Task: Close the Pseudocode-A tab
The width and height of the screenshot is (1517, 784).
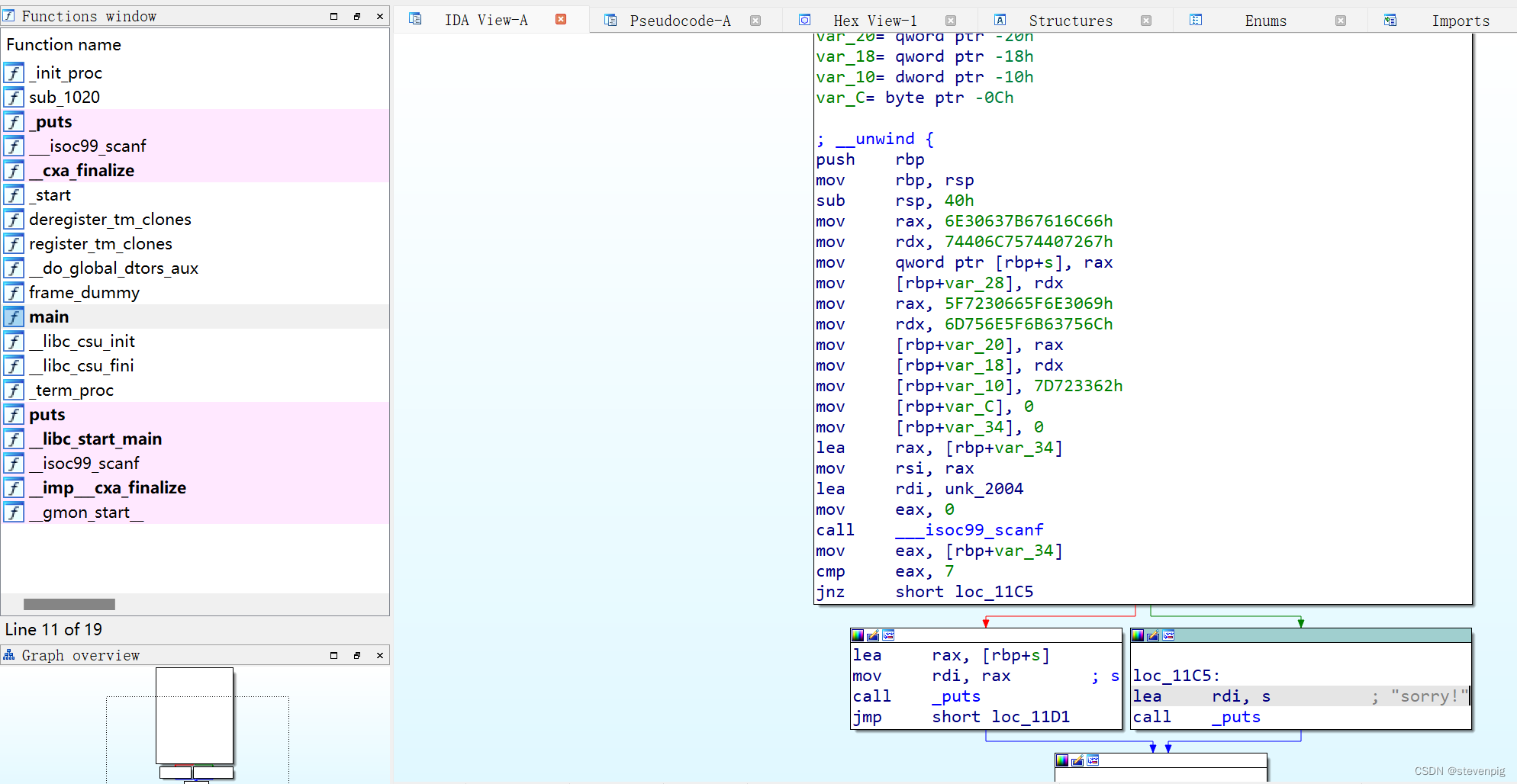Action: tap(755, 21)
